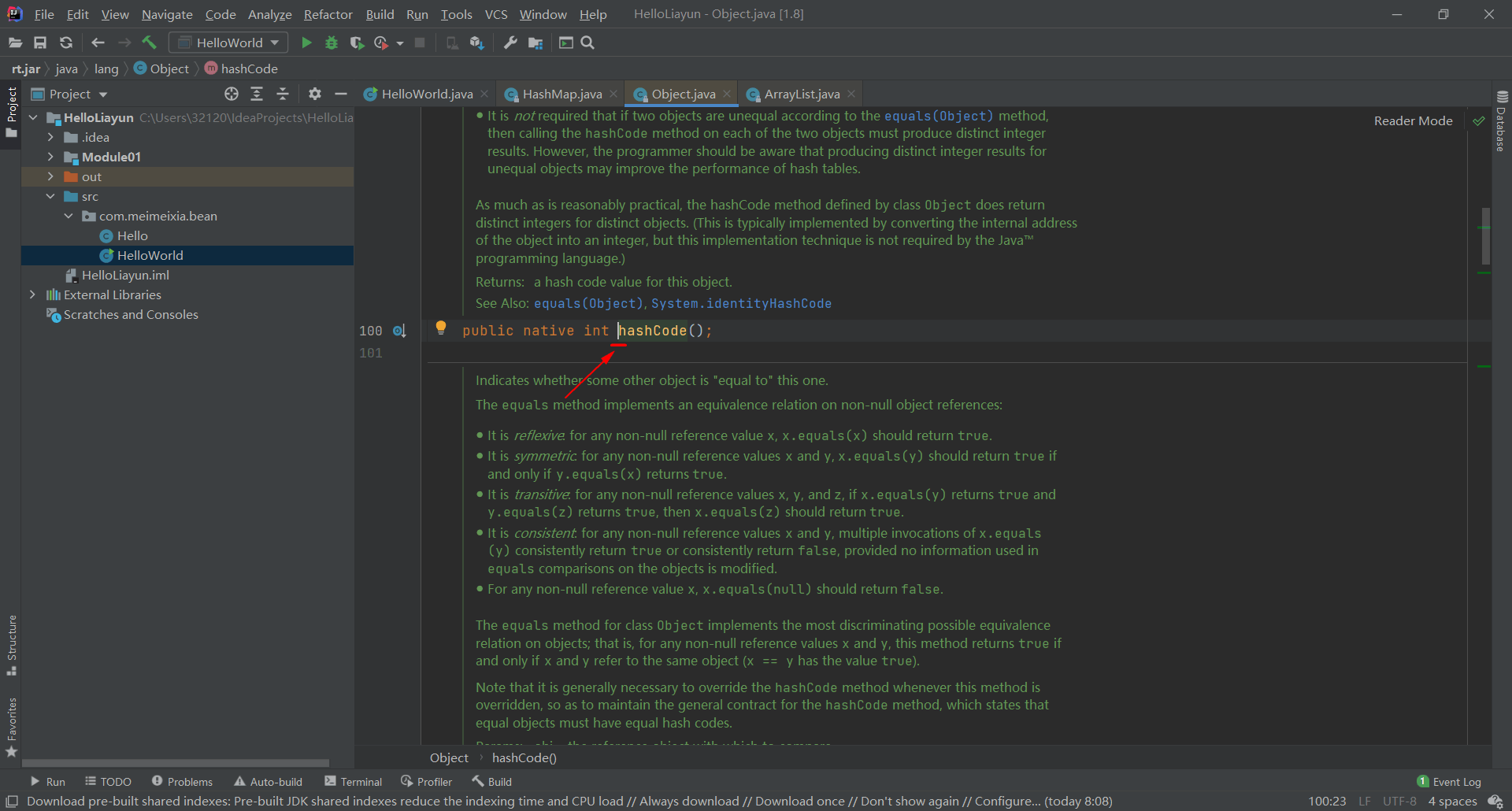Open Search Everywhere magnifier icon
The image size is (1512, 811).
[x=587, y=43]
